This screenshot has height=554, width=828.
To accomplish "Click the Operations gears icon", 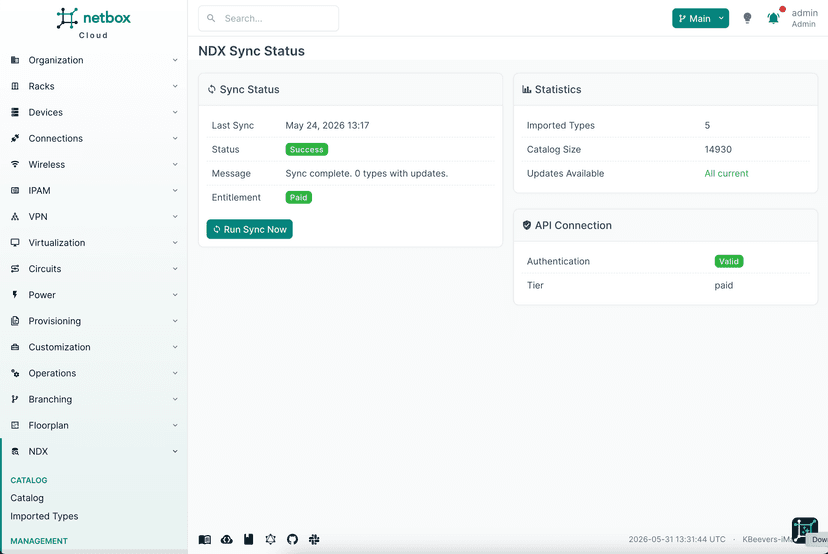I will tap(15, 373).
